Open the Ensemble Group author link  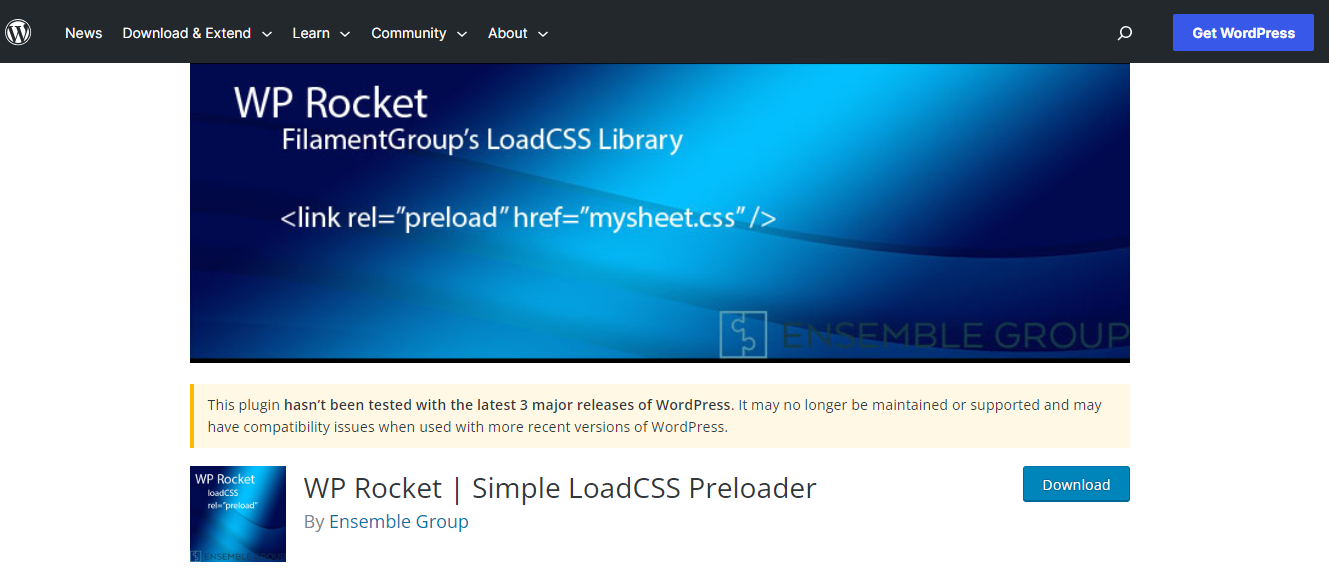tap(398, 521)
